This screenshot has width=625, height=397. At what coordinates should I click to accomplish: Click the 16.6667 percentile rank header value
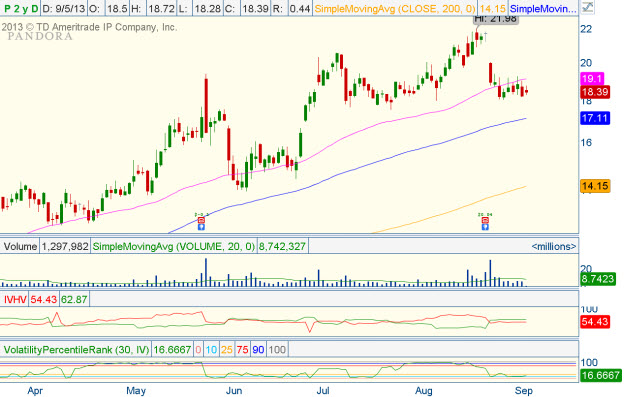point(172,350)
